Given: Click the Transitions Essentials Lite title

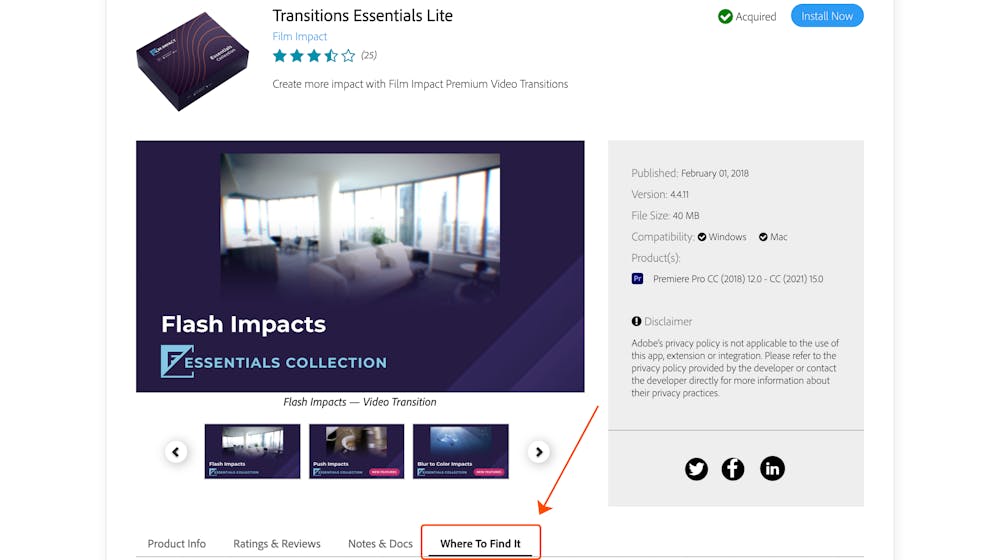Looking at the screenshot, I should (x=362, y=15).
